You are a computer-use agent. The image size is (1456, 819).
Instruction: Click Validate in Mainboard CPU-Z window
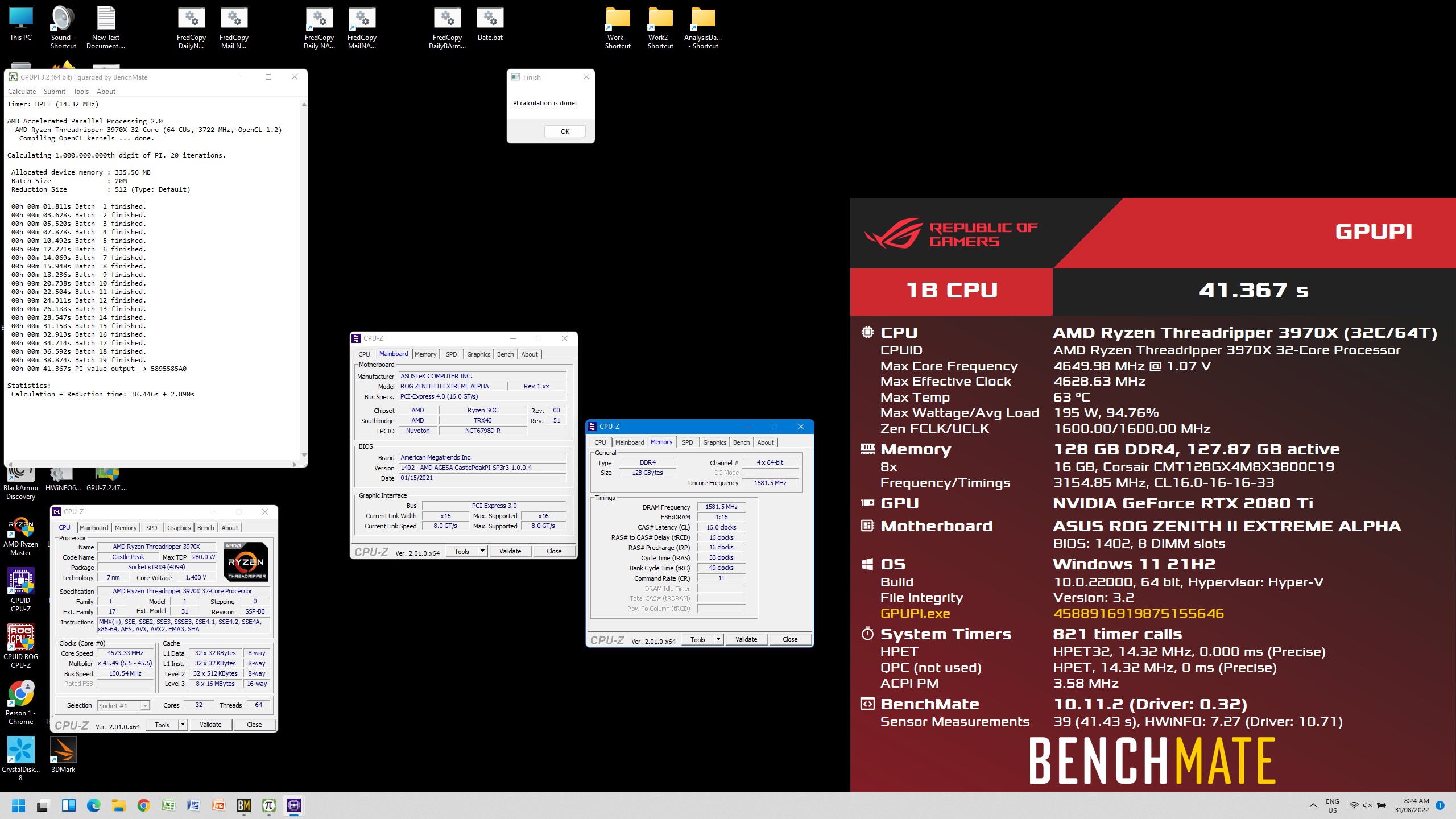[510, 551]
